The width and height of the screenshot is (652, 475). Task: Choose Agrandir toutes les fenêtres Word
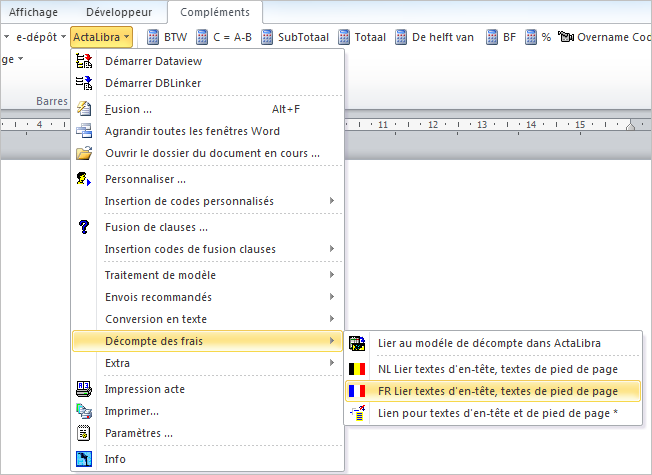(x=207, y=131)
